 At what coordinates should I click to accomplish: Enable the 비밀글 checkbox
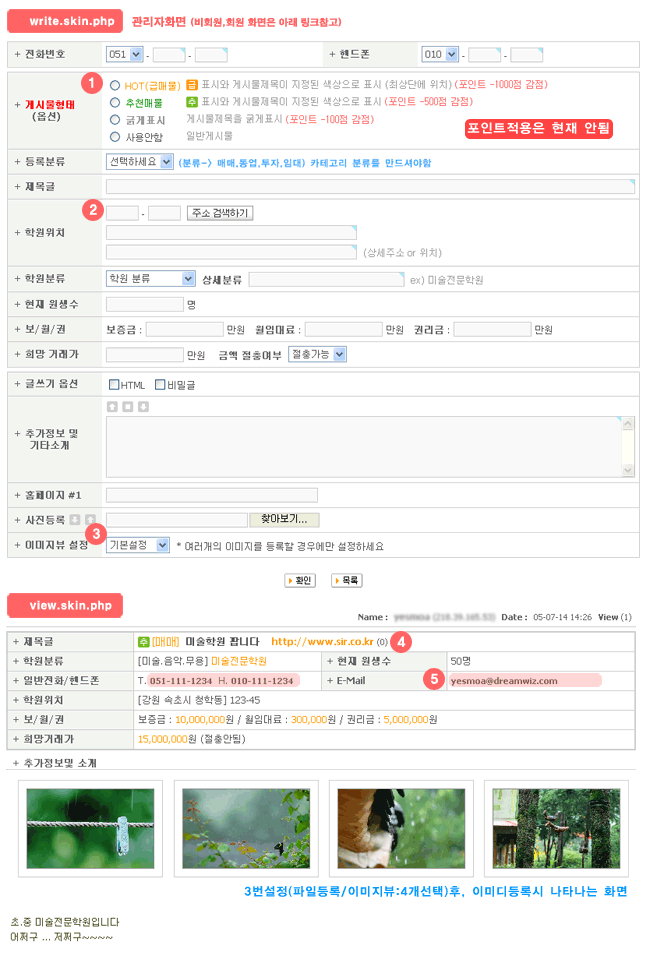(160, 385)
